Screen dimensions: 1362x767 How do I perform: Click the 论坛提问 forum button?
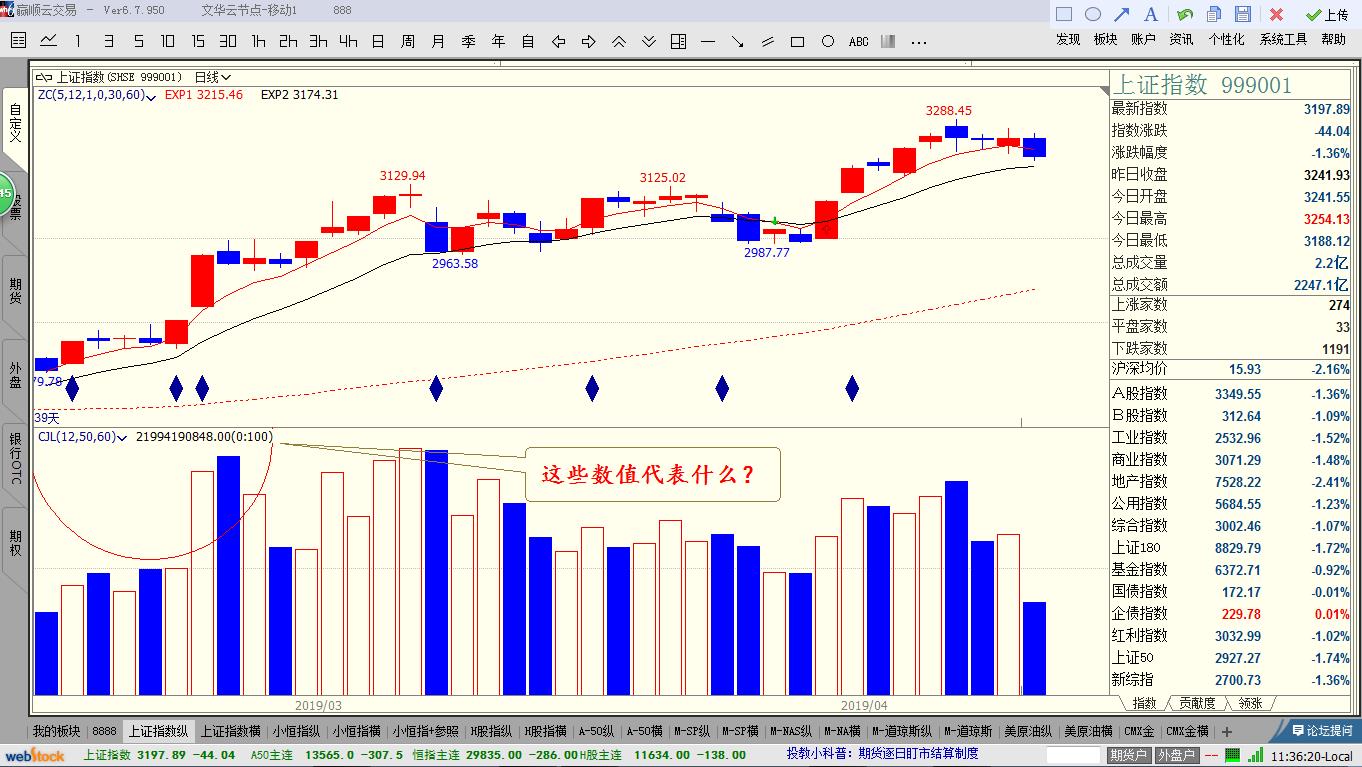(1320, 731)
